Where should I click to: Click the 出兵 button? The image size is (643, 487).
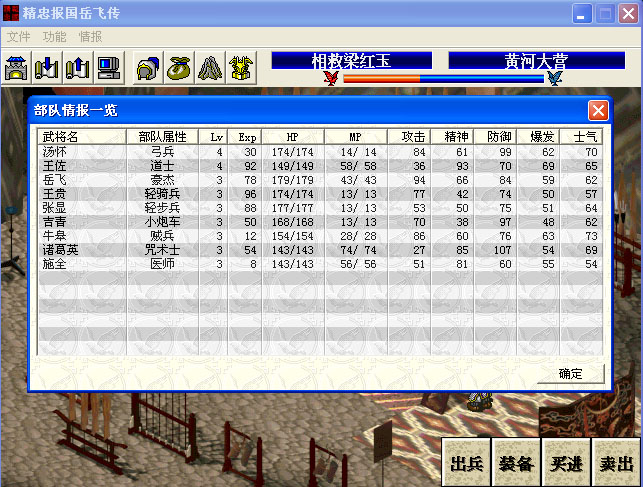click(466, 463)
